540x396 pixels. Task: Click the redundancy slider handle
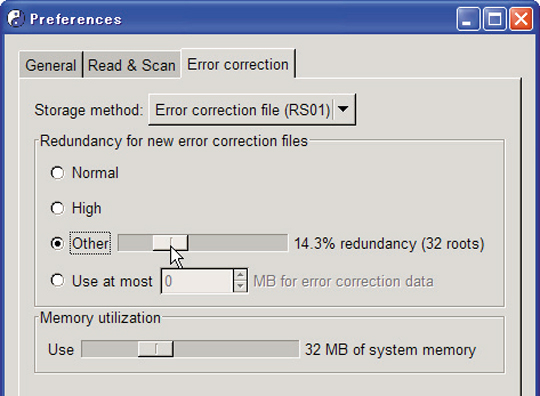click(x=170, y=243)
